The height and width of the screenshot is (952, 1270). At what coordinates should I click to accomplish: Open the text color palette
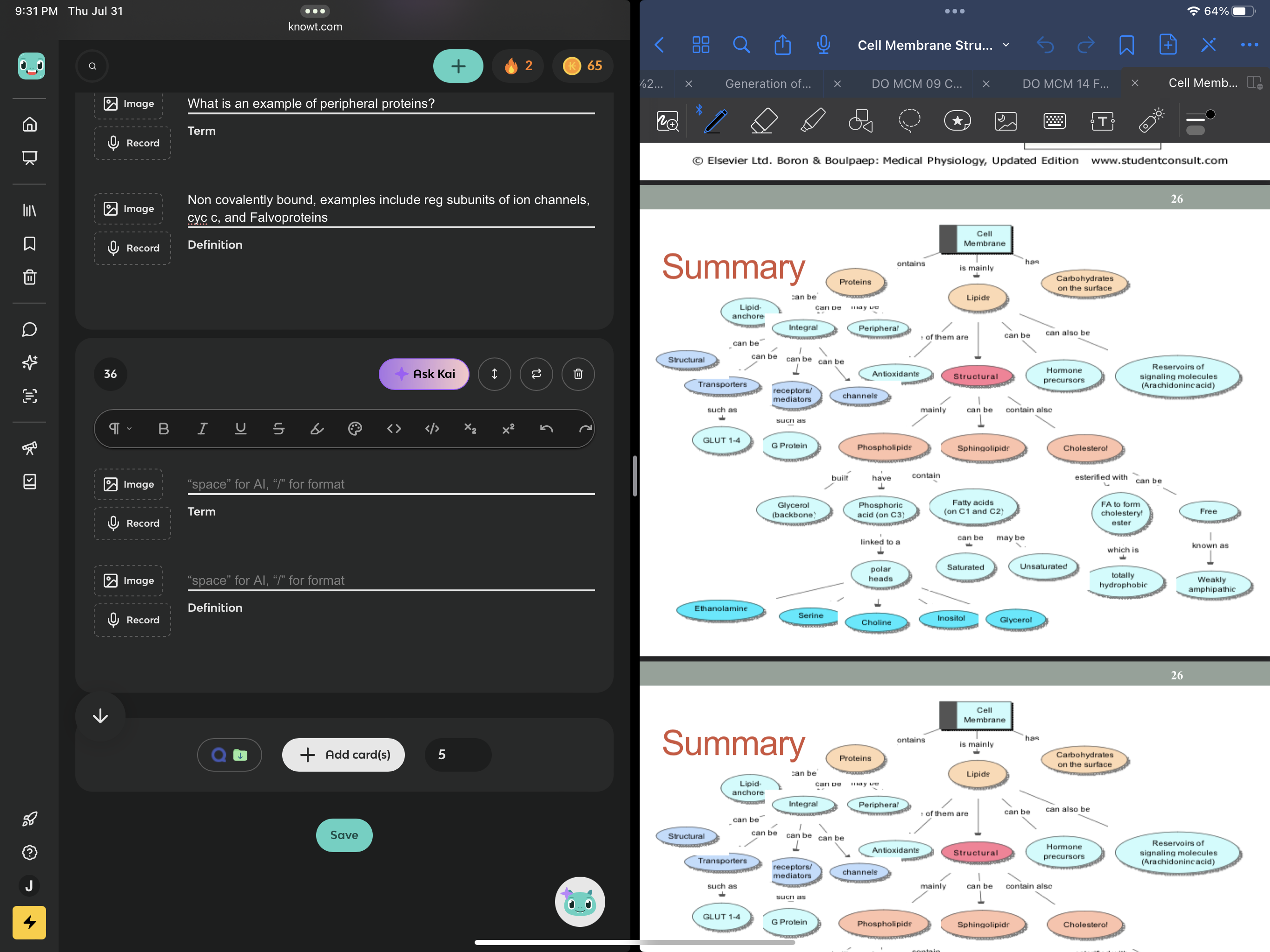356,428
